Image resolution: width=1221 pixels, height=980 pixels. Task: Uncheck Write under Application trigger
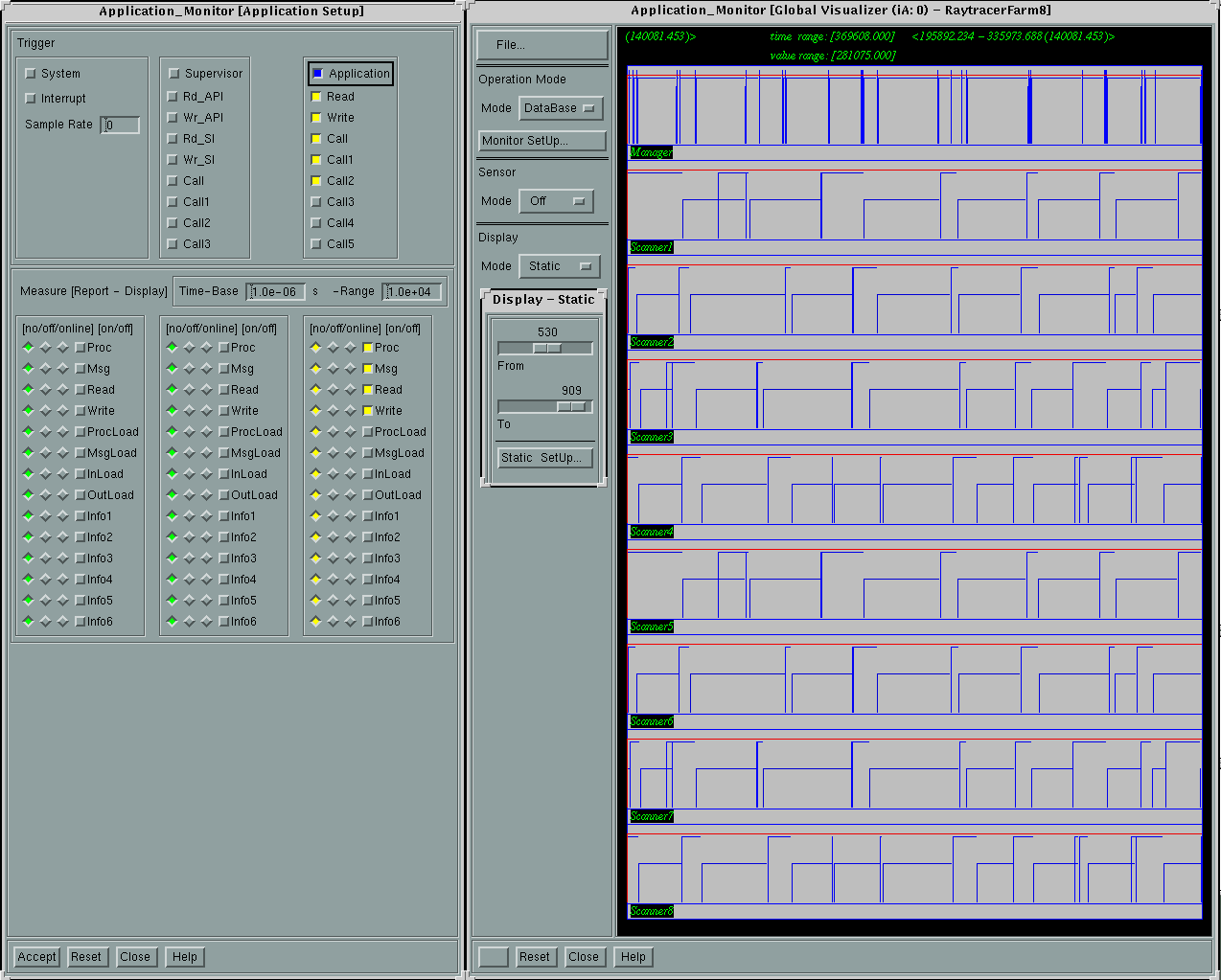316,118
